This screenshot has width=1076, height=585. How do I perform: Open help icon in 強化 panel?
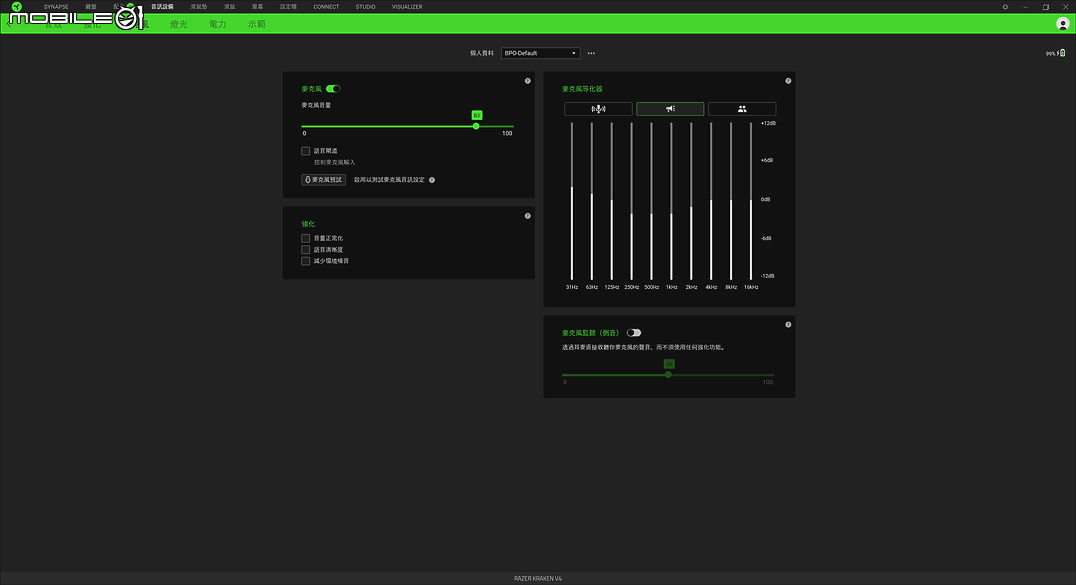(x=528, y=216)
